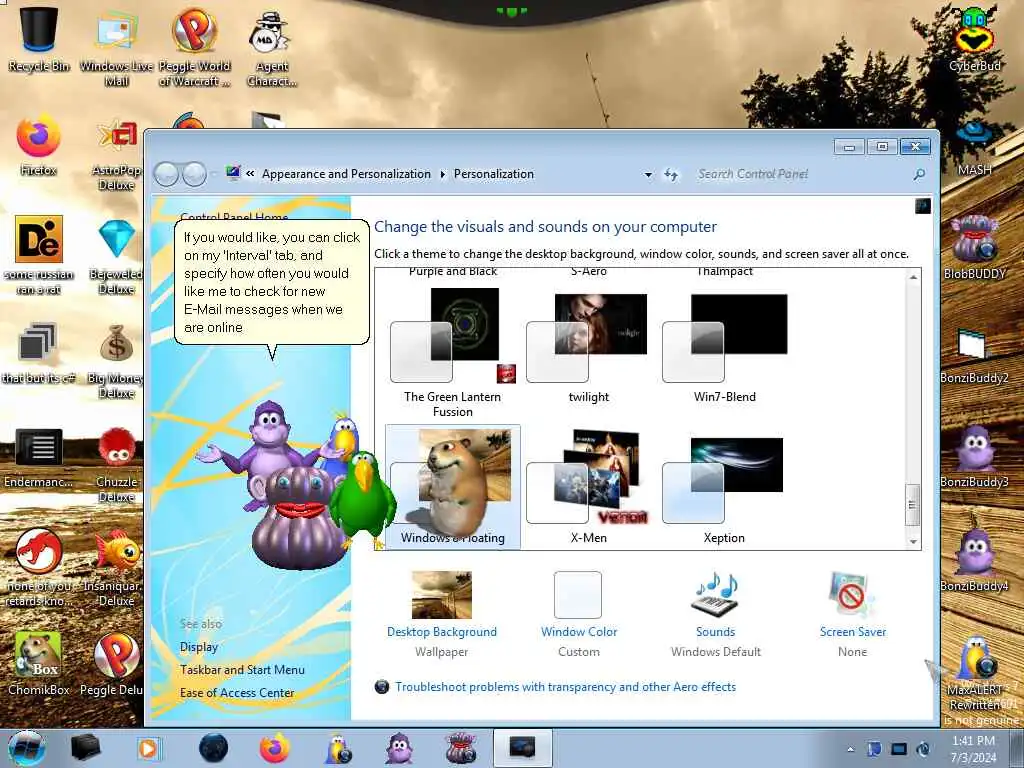Viewport: 1024px width, 768px height.
Task: Open ChomikBox desktop shortcut
Action: 39,663
